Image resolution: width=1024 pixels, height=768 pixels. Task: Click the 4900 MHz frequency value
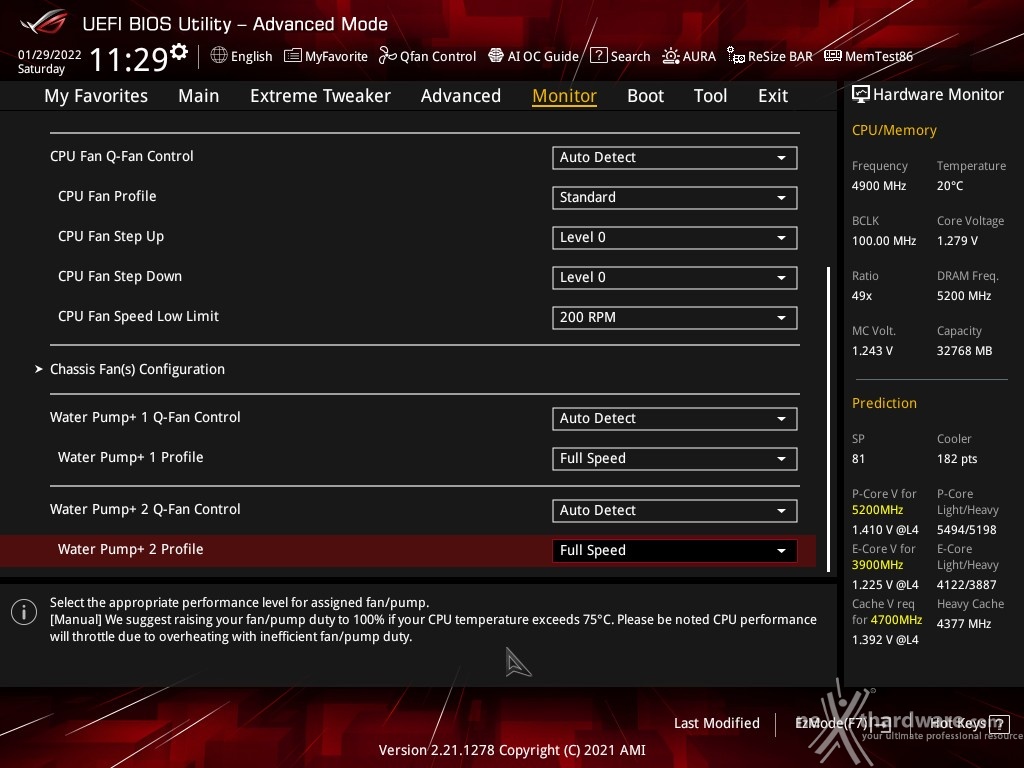(879, 186)
